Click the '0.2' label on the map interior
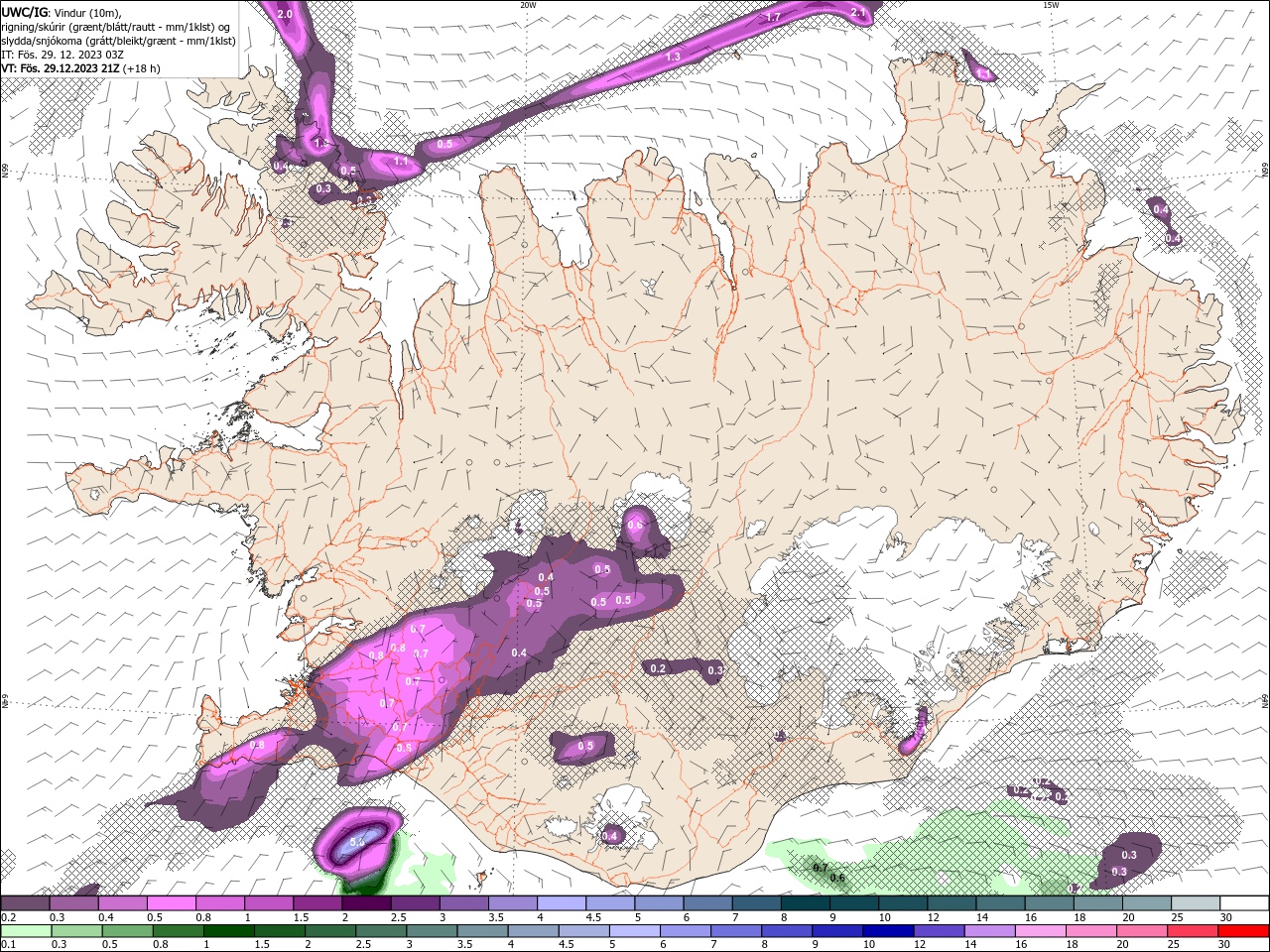Viewport: 1270px width, 952px height. coord(658,668)
